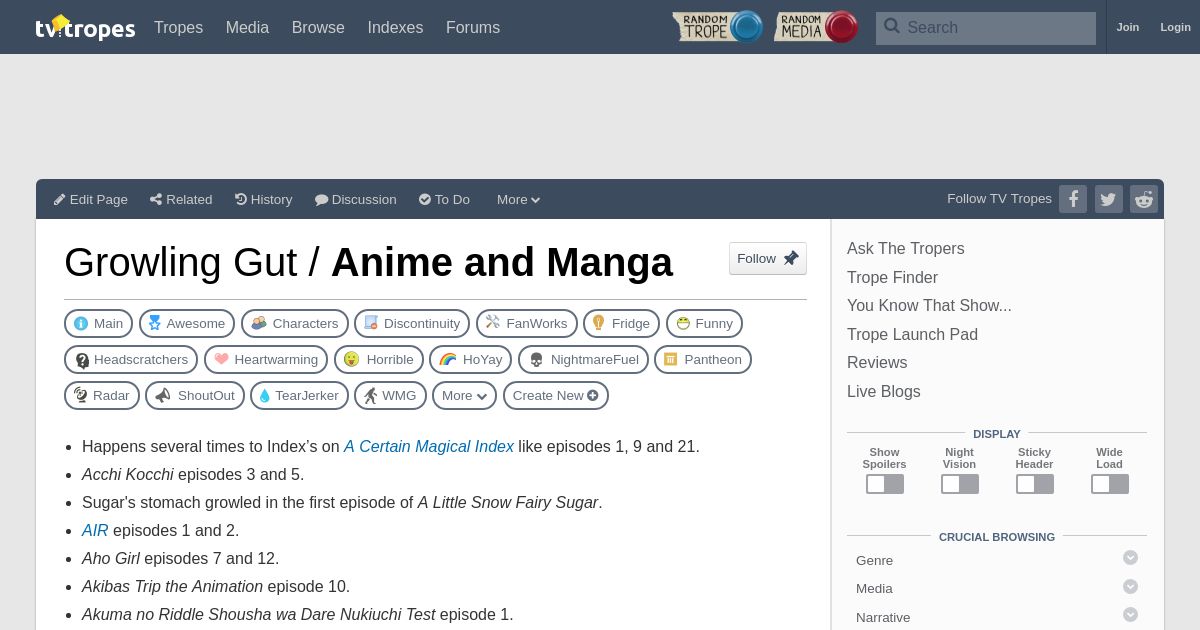Click the Login link
Viewport: 1200px width, 630px height.
coord(1175,27)
